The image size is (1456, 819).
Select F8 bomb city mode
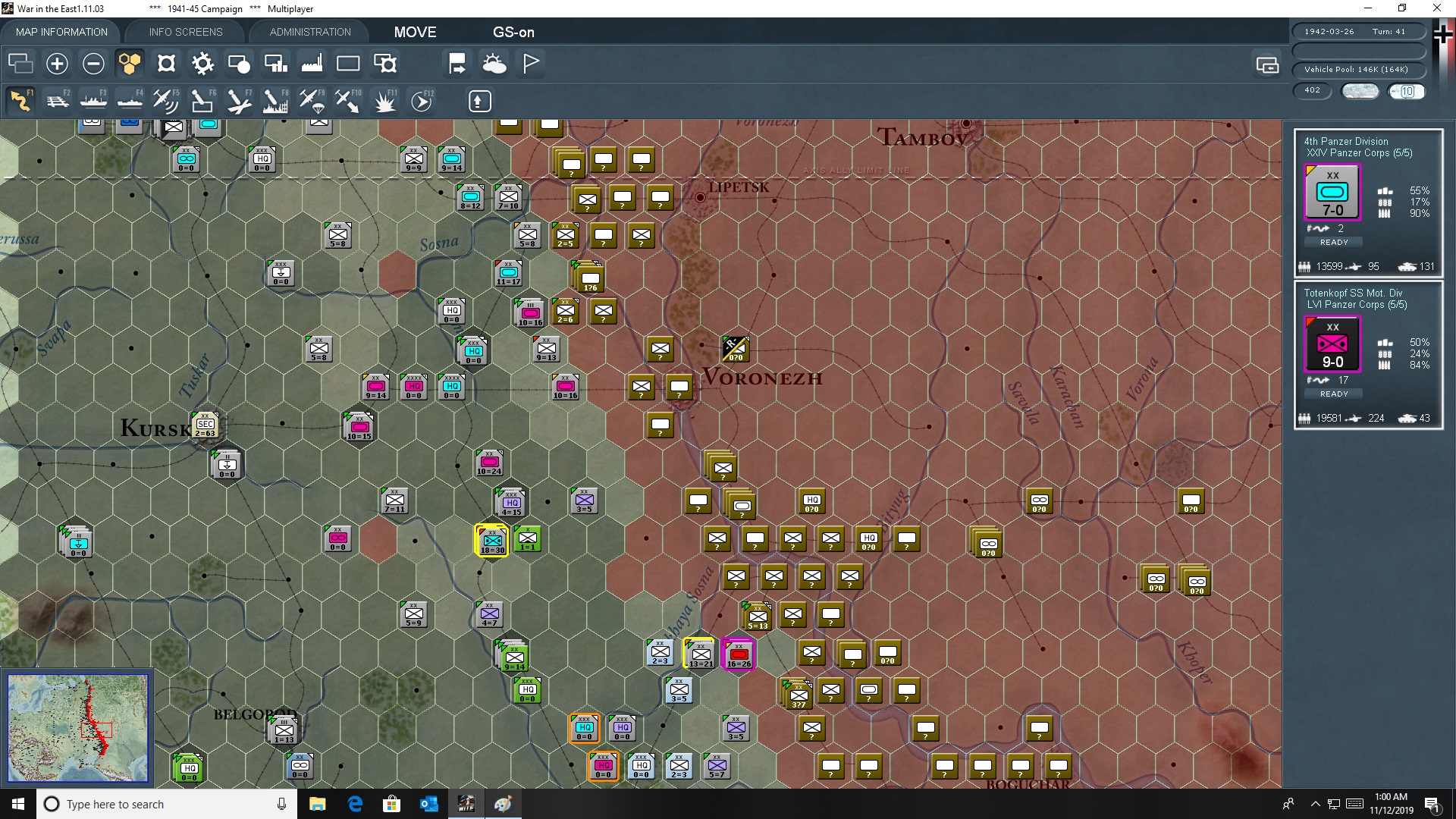point(275,100)
